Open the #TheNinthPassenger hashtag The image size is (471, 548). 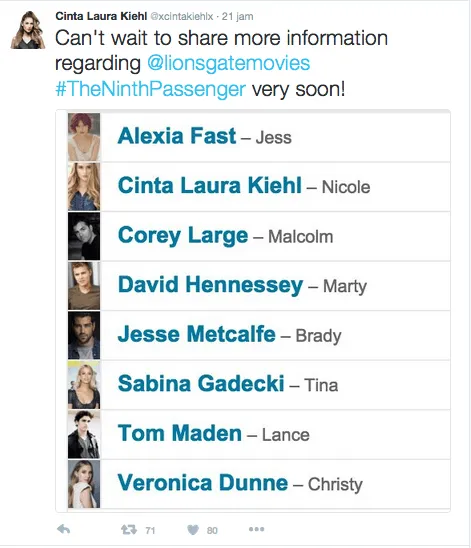(151, 89)
